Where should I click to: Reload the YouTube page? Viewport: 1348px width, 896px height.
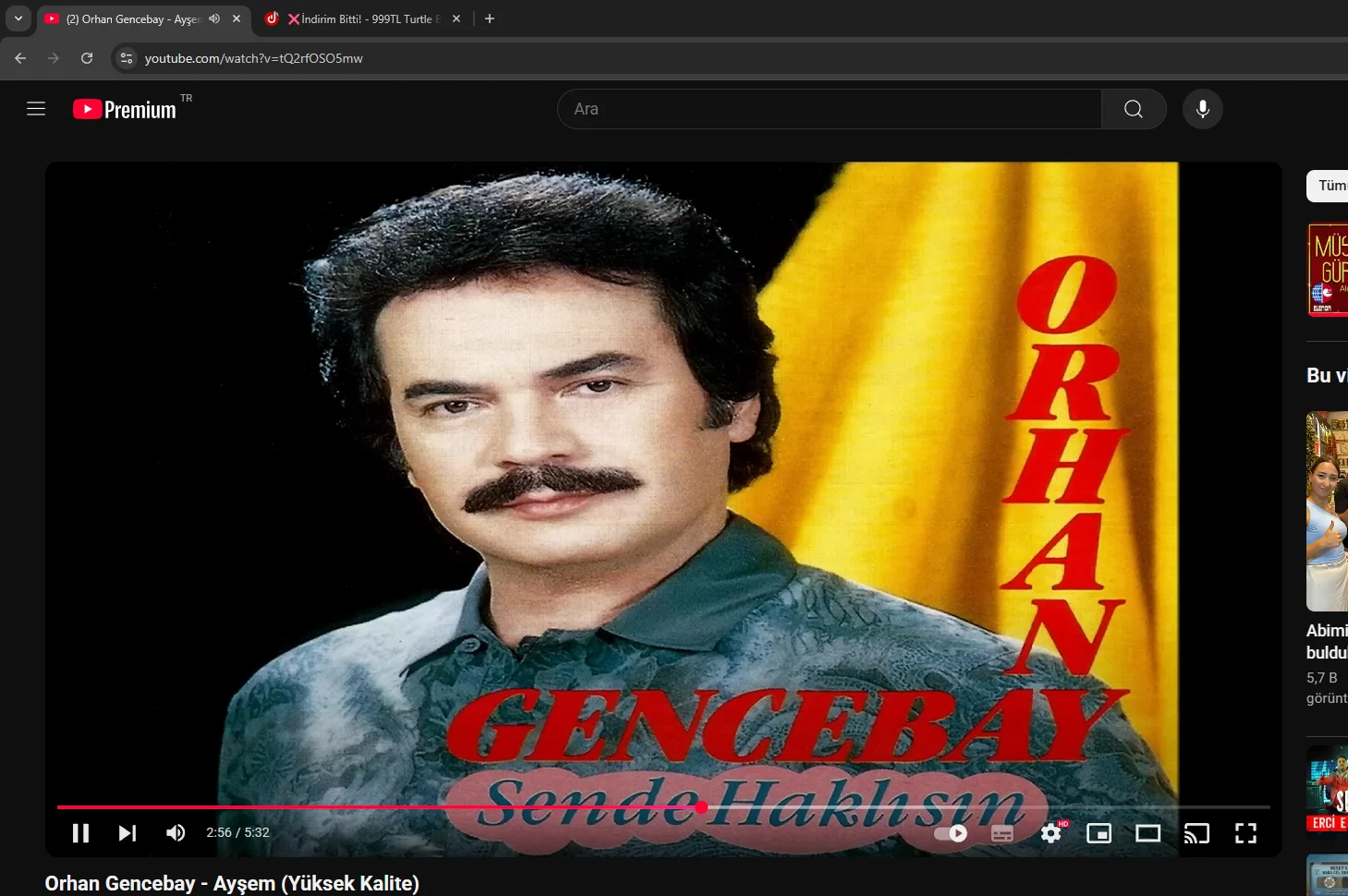(x=87, y=58)
